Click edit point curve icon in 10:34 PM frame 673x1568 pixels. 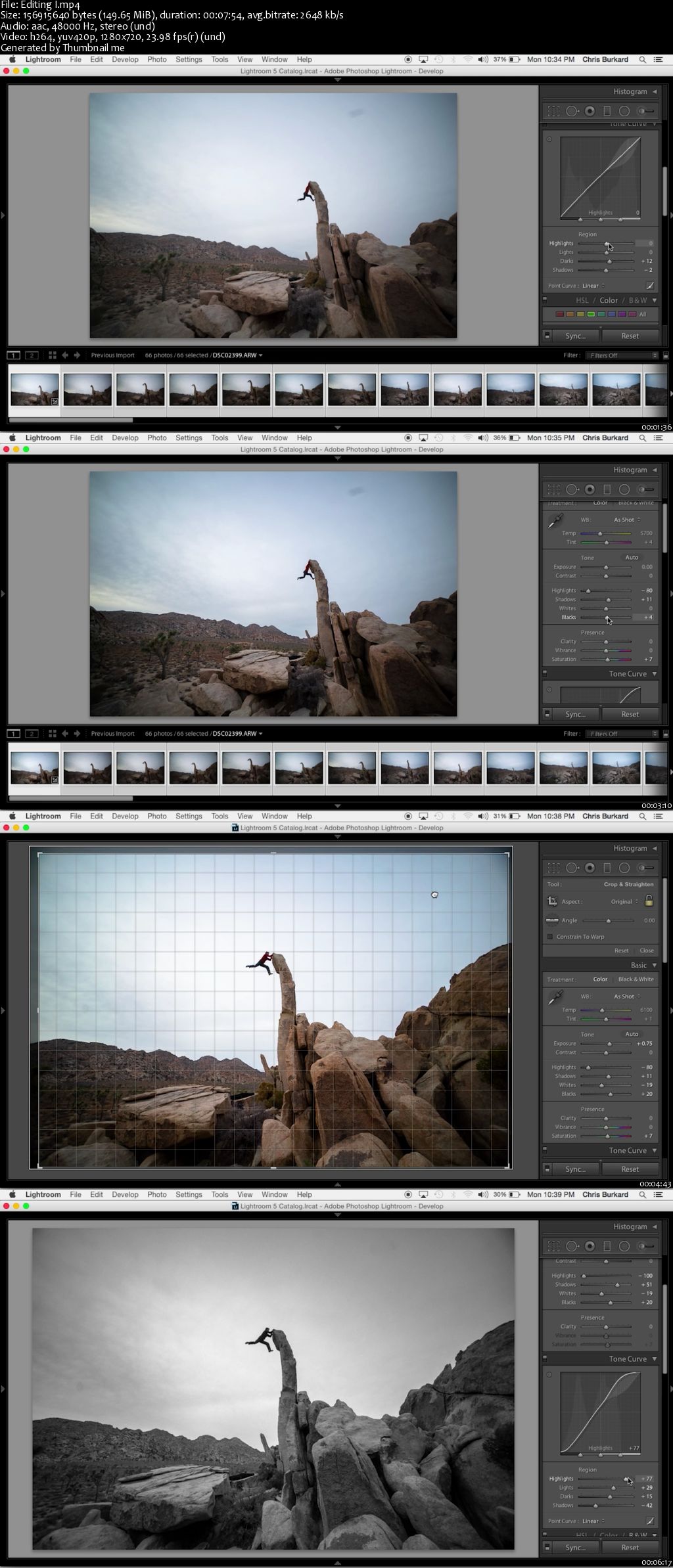(x=650, y=285)
